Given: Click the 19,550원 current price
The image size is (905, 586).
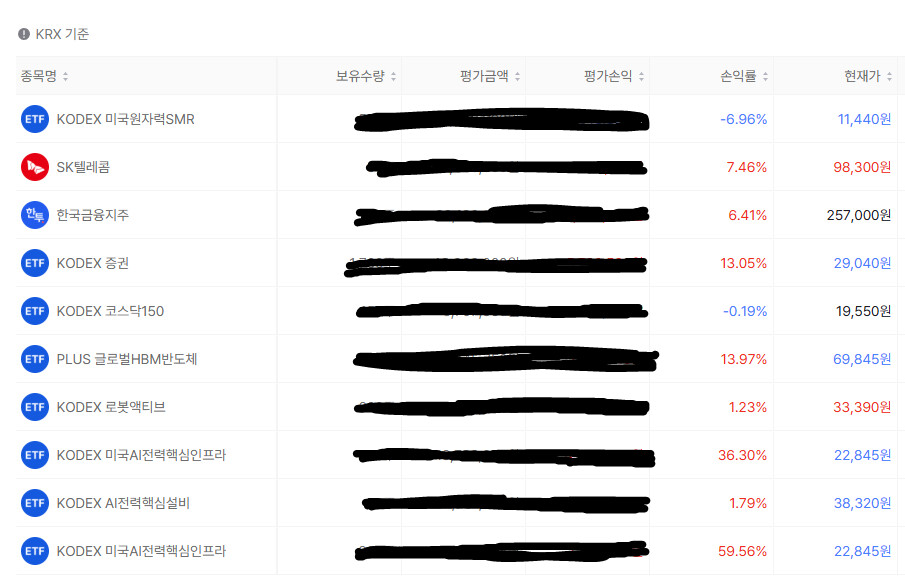Looking at the screenshot, I should pos(863,311).
